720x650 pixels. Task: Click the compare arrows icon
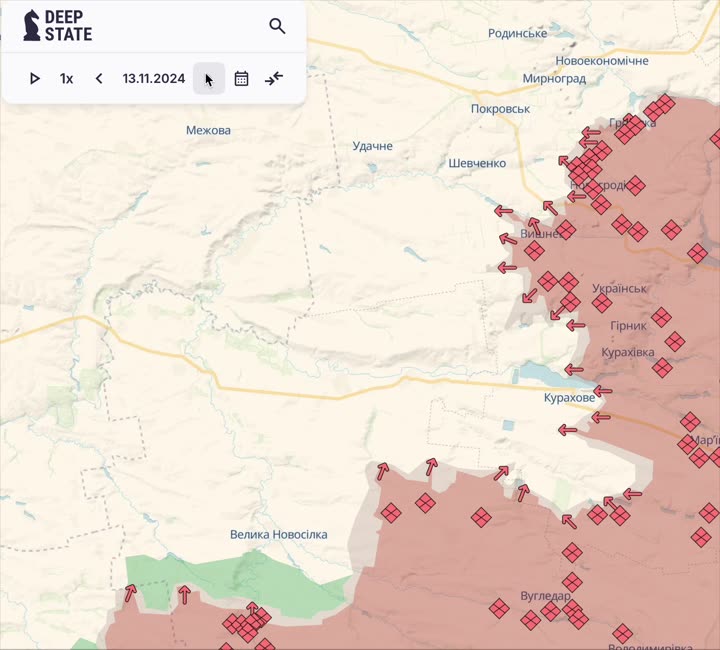(274, 78)
